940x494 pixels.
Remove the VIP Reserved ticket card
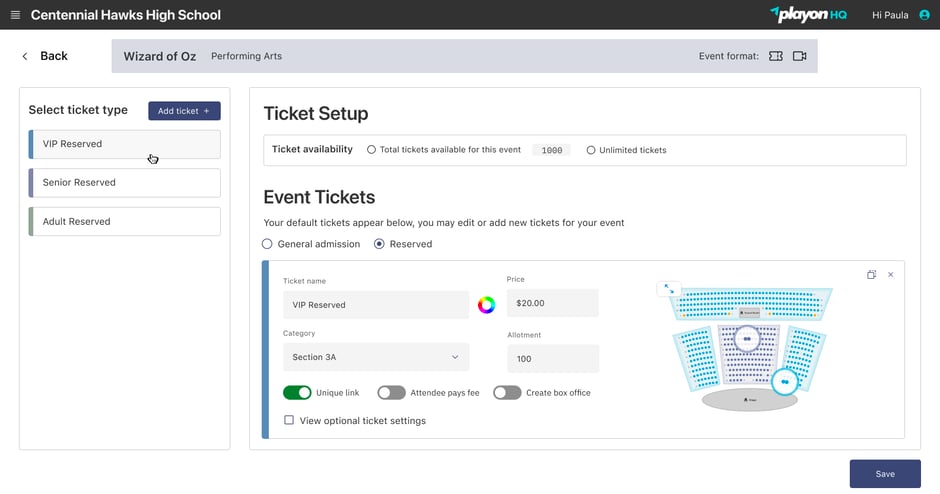(x=891, y=275)
